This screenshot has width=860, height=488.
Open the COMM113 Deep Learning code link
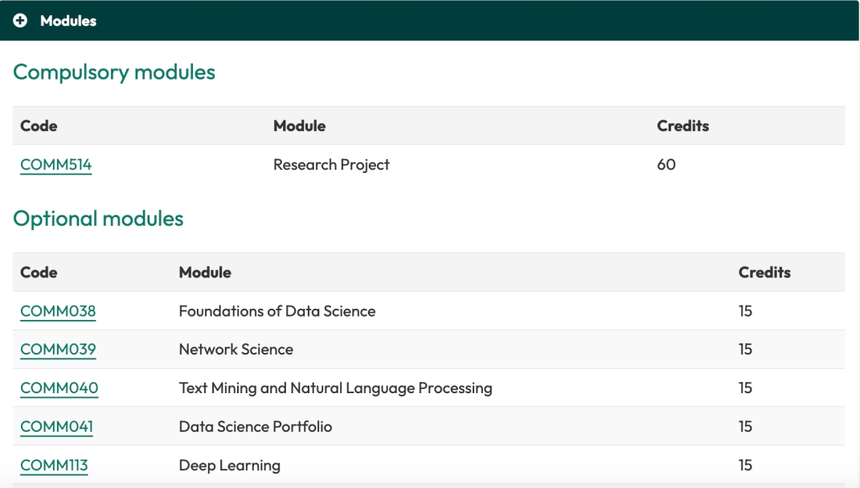[54, 465]
